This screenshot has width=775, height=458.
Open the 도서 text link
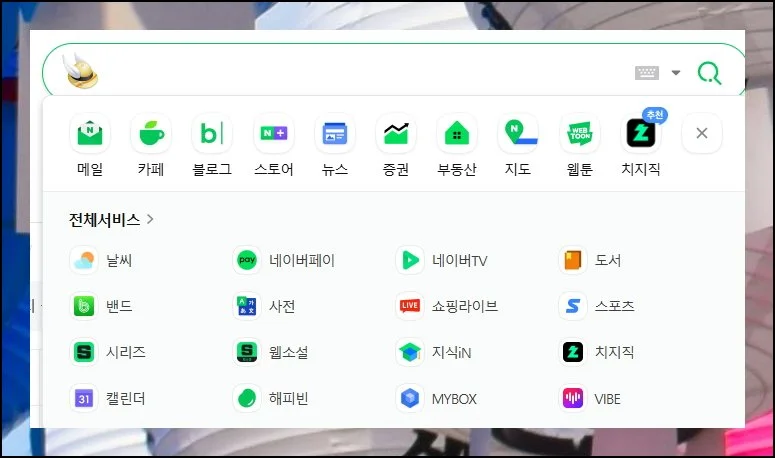pos(608,260)
